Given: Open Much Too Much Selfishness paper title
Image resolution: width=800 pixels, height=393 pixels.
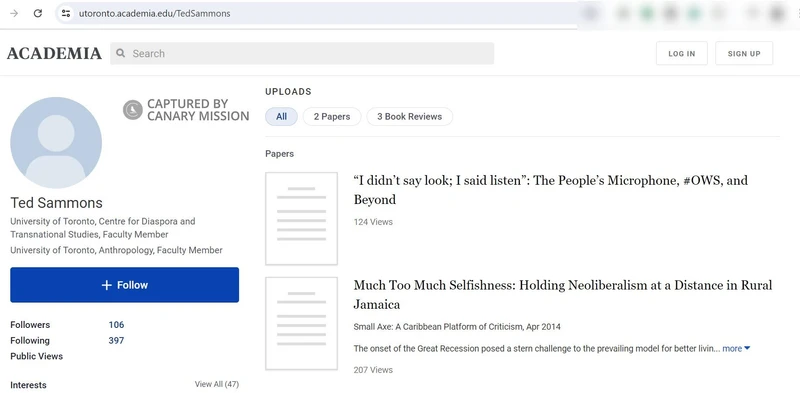Looking at the screenshot, I should tap(563, 294).
